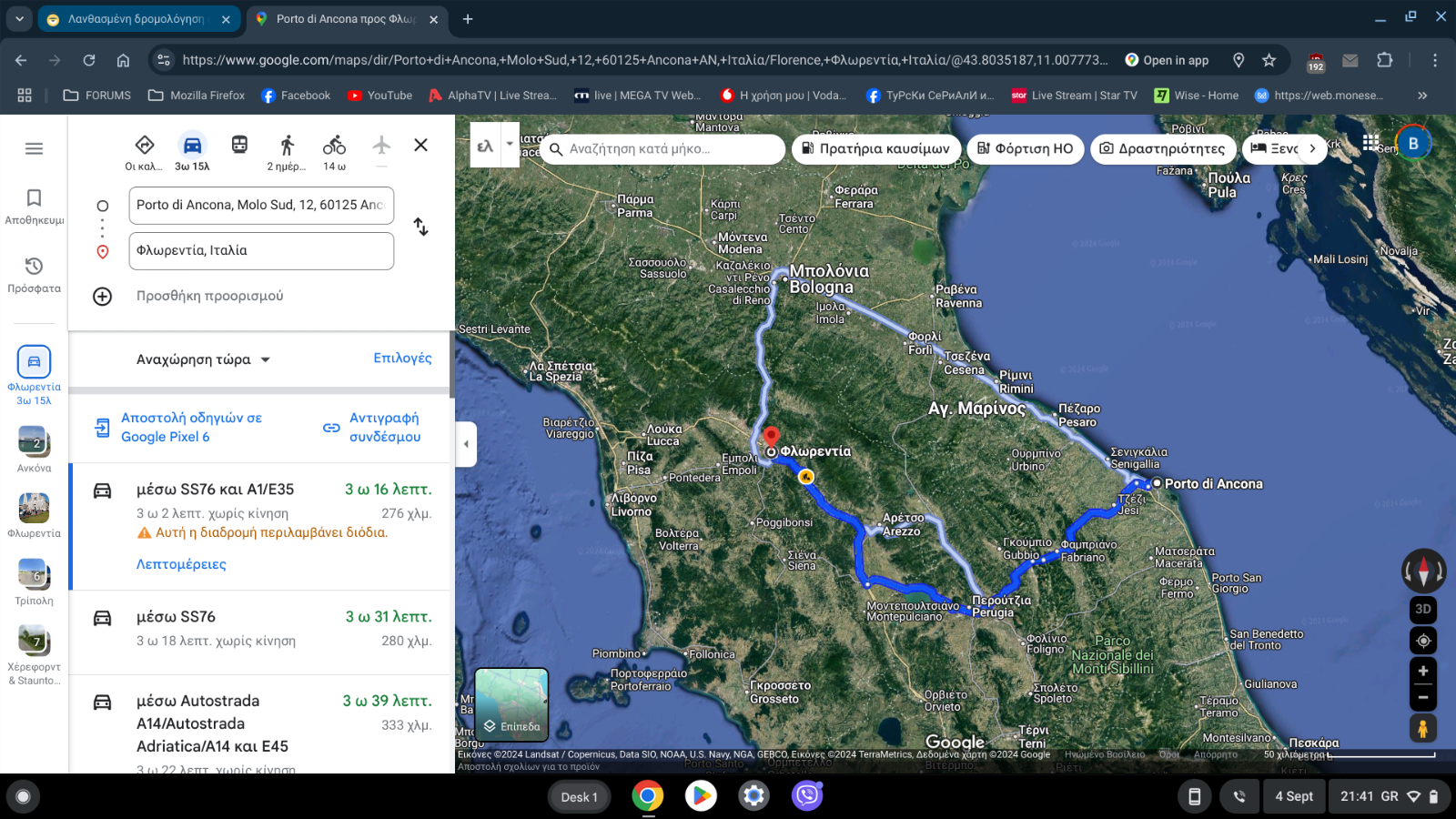Select the driving travel mode

click(192, 151)
